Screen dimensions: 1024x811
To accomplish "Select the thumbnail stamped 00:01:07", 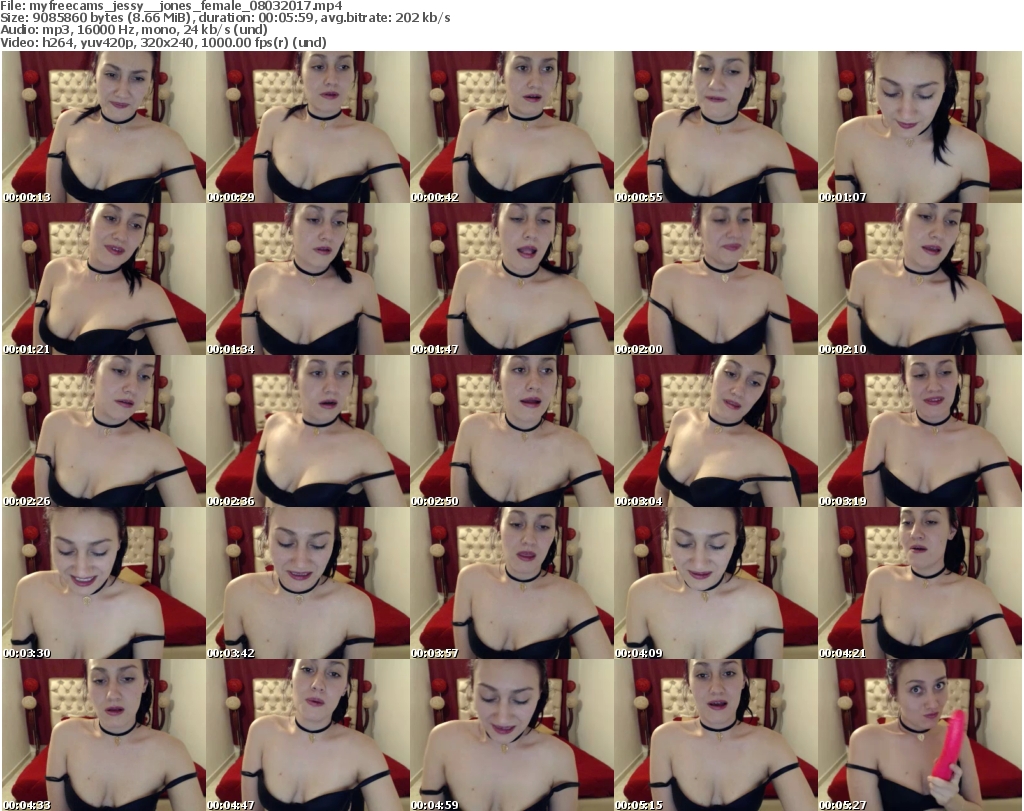I will click(920, 127).
